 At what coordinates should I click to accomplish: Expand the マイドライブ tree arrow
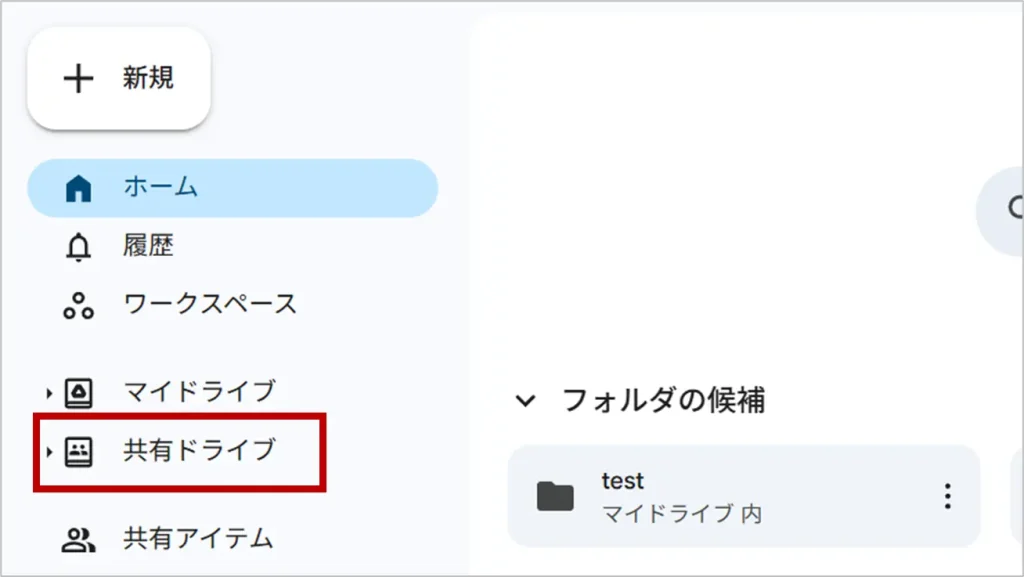click(x=49, y=392)
